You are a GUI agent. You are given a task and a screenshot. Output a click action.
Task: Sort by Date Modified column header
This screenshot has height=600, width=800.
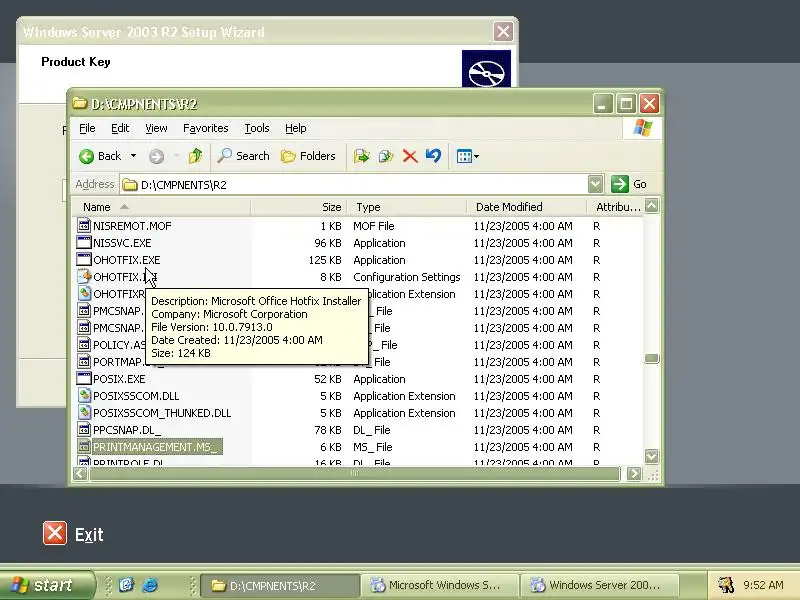pyautogui.click(x=527, y=207)
